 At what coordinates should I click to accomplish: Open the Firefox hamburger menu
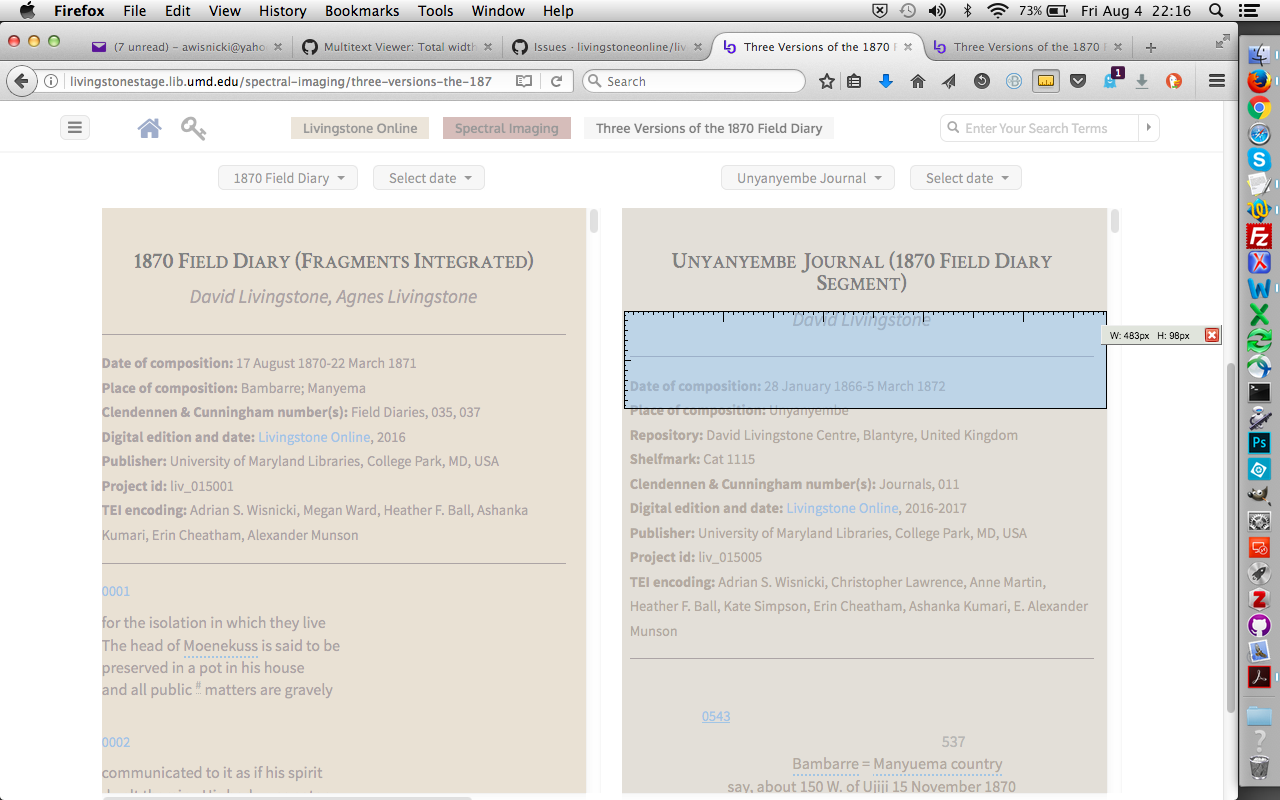(x=1217, y=82)
